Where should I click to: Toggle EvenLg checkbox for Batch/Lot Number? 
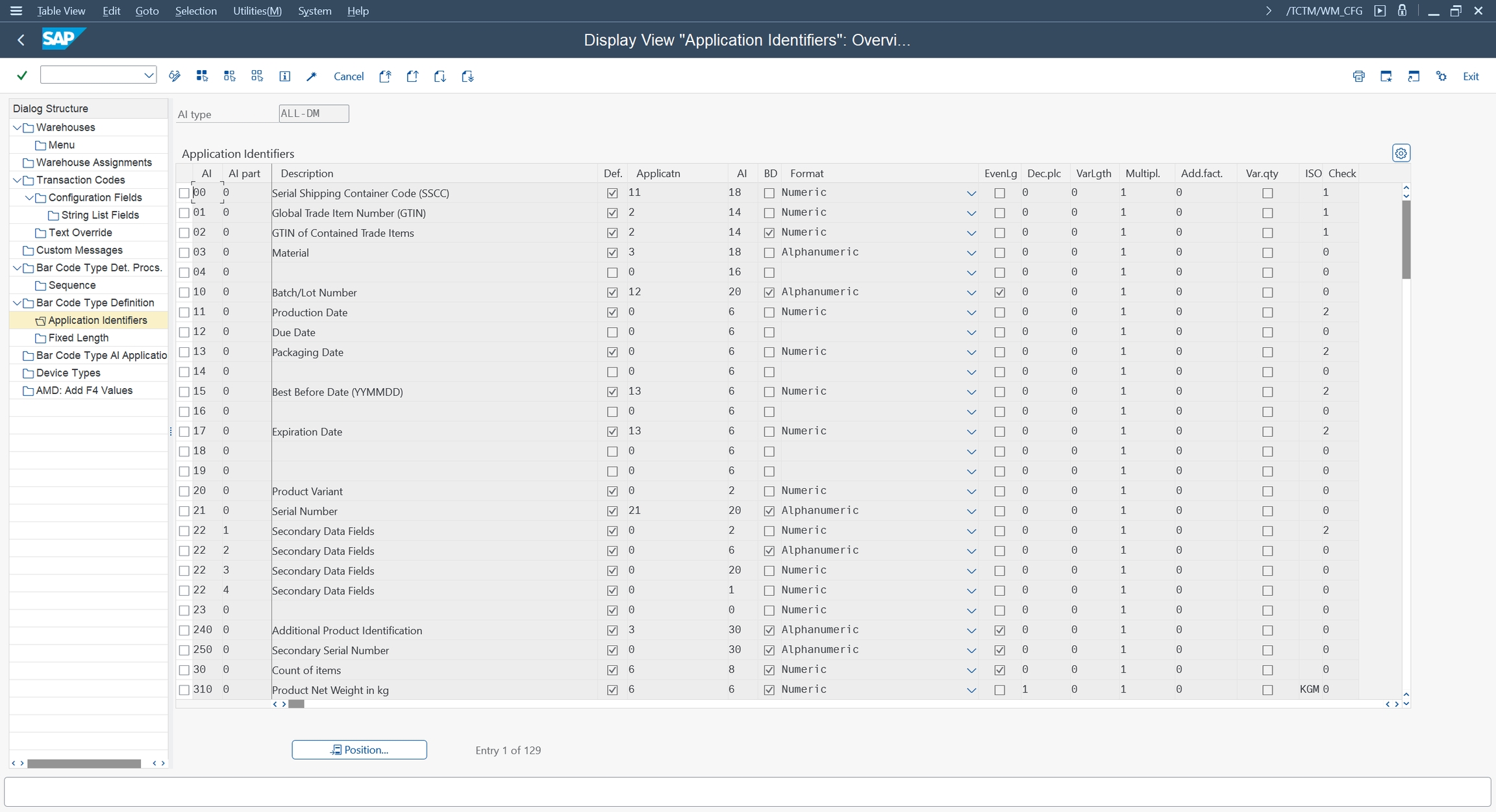click(x=999, y=293)
